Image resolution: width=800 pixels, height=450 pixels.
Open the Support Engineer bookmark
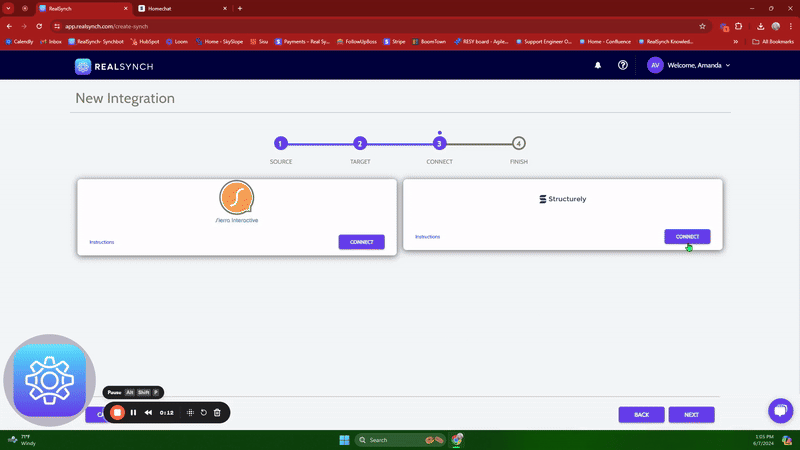544,42
